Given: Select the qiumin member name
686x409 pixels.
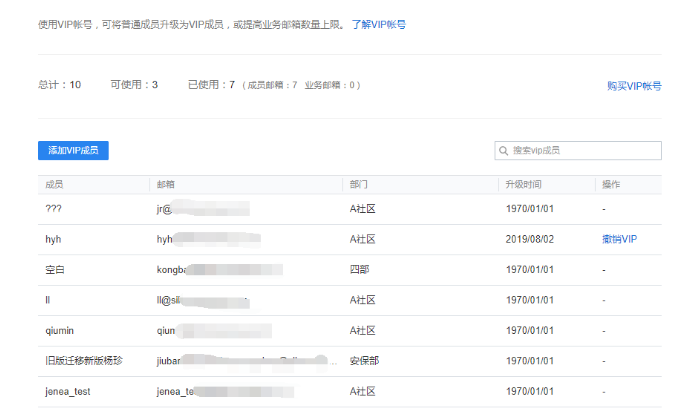Looking at the screenshot, I should [61, 331].
